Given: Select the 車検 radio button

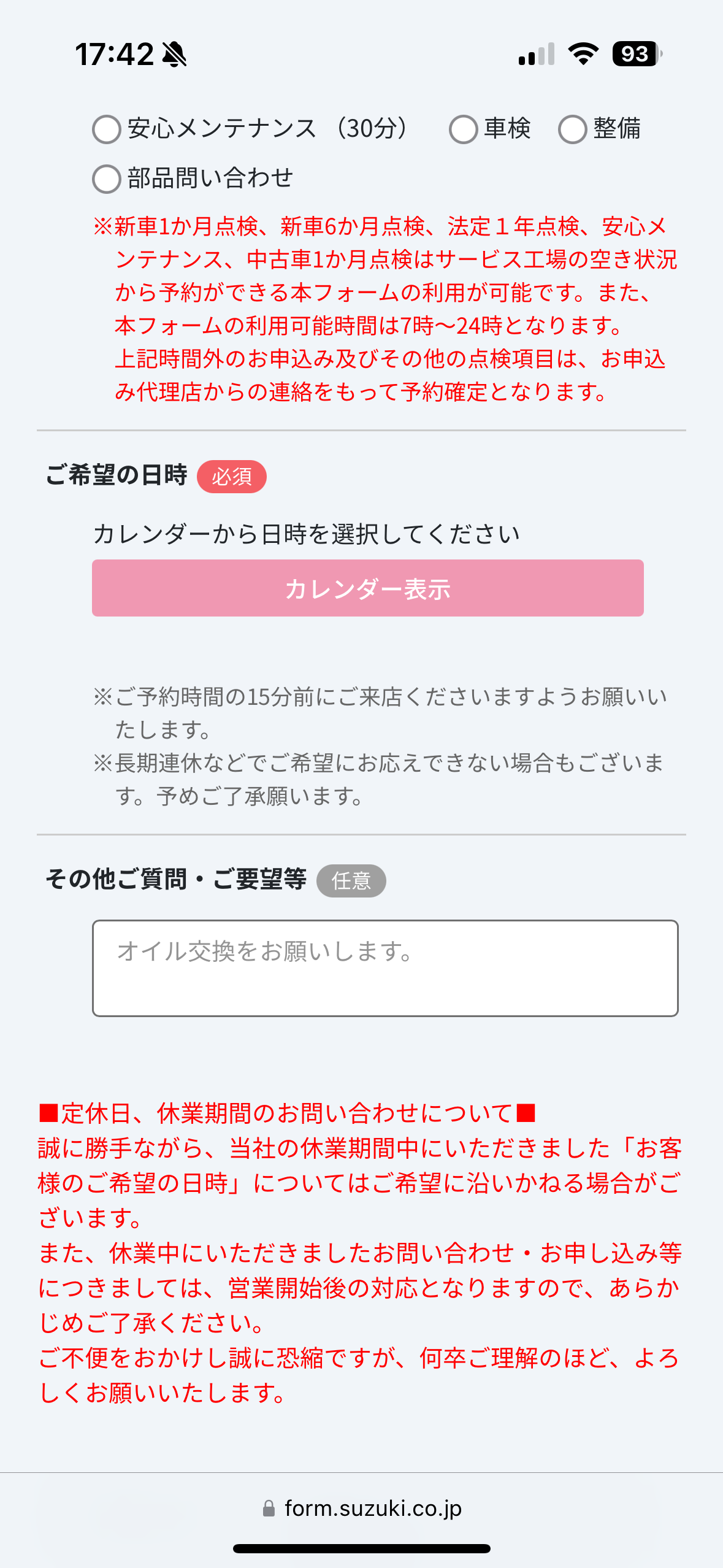Looking at the screenshot, I should tap(464, 129).
